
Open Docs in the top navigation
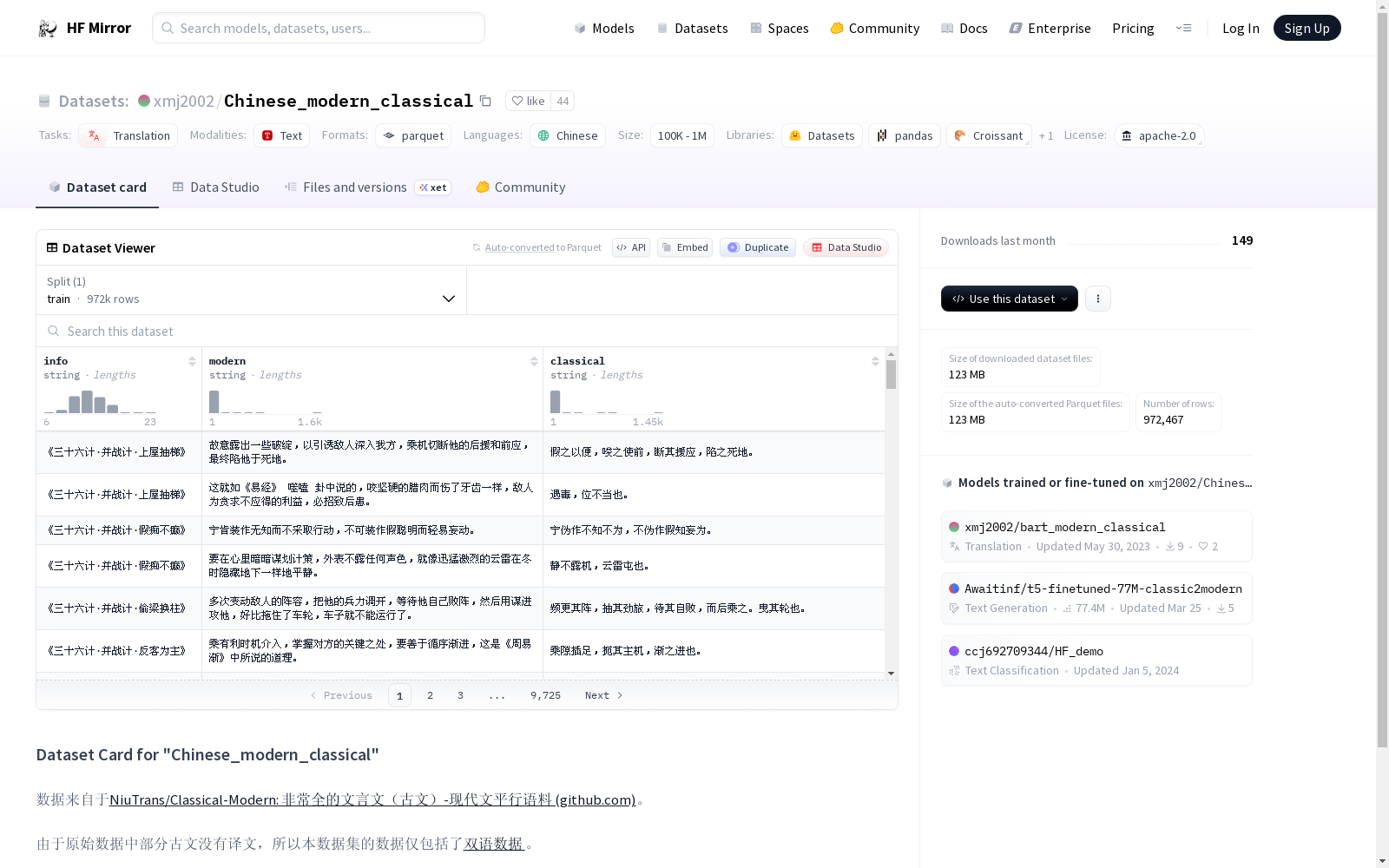point(964,28)
